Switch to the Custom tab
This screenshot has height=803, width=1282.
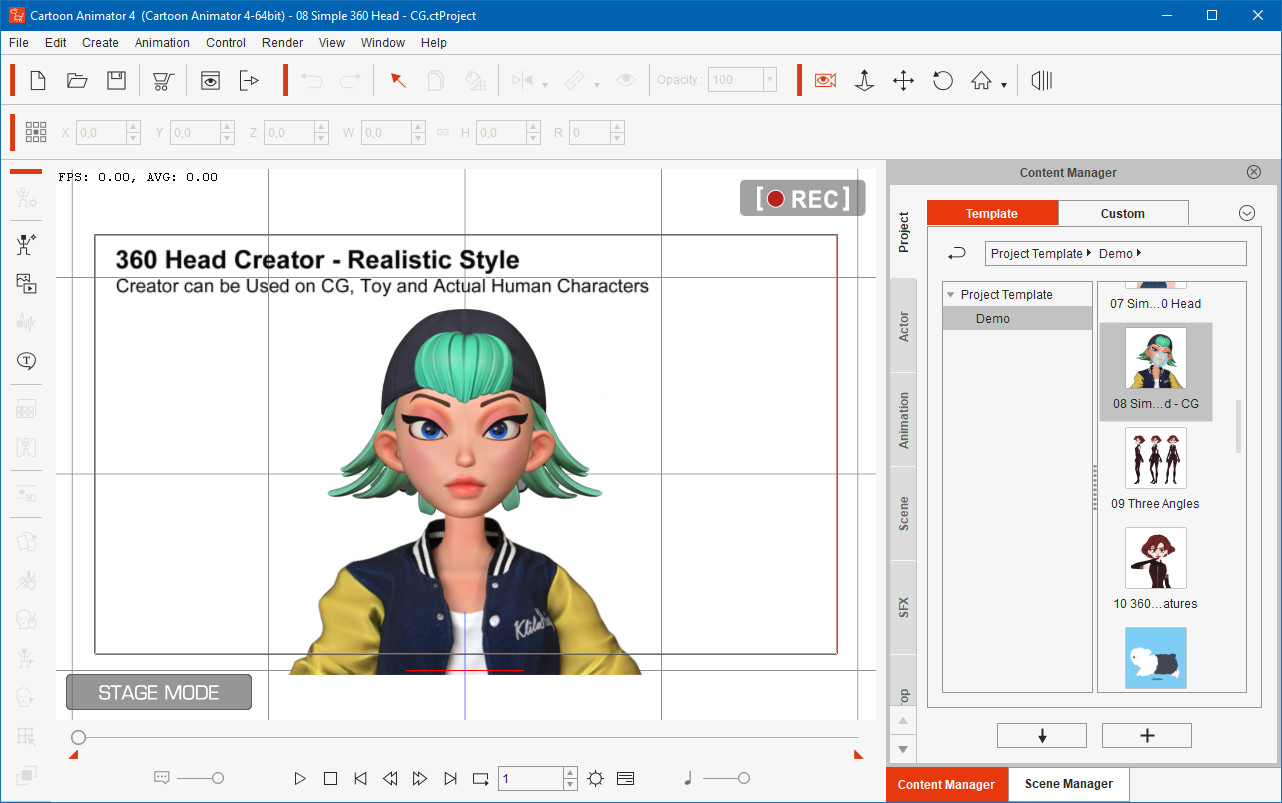point(1122,213)
